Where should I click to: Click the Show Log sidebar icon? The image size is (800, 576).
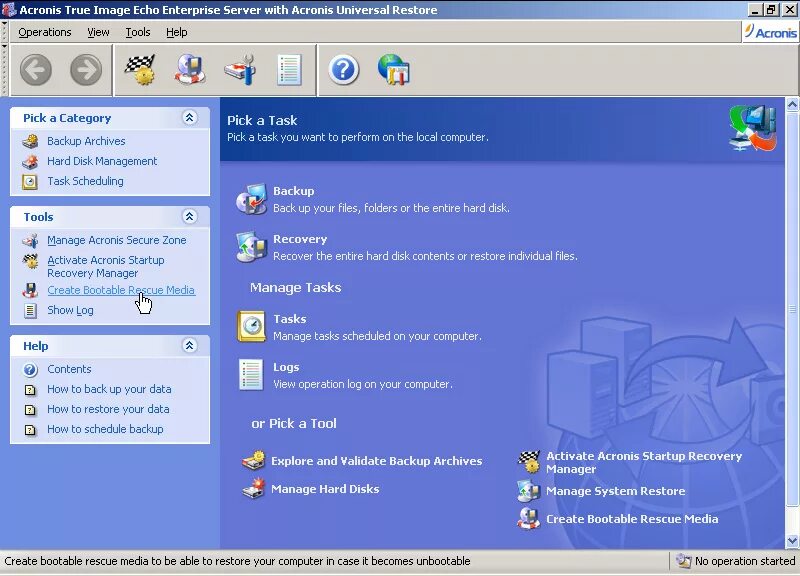30,310
